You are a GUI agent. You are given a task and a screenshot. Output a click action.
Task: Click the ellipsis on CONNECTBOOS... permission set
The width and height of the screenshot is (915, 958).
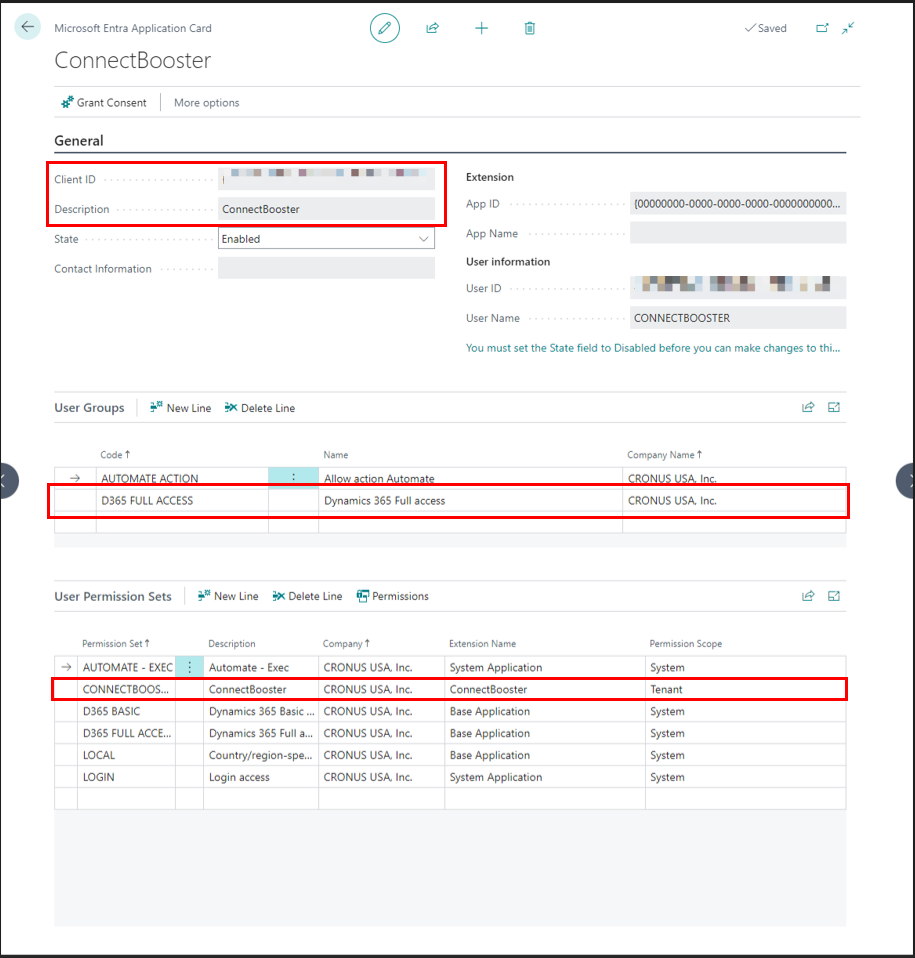coord(189,688)
